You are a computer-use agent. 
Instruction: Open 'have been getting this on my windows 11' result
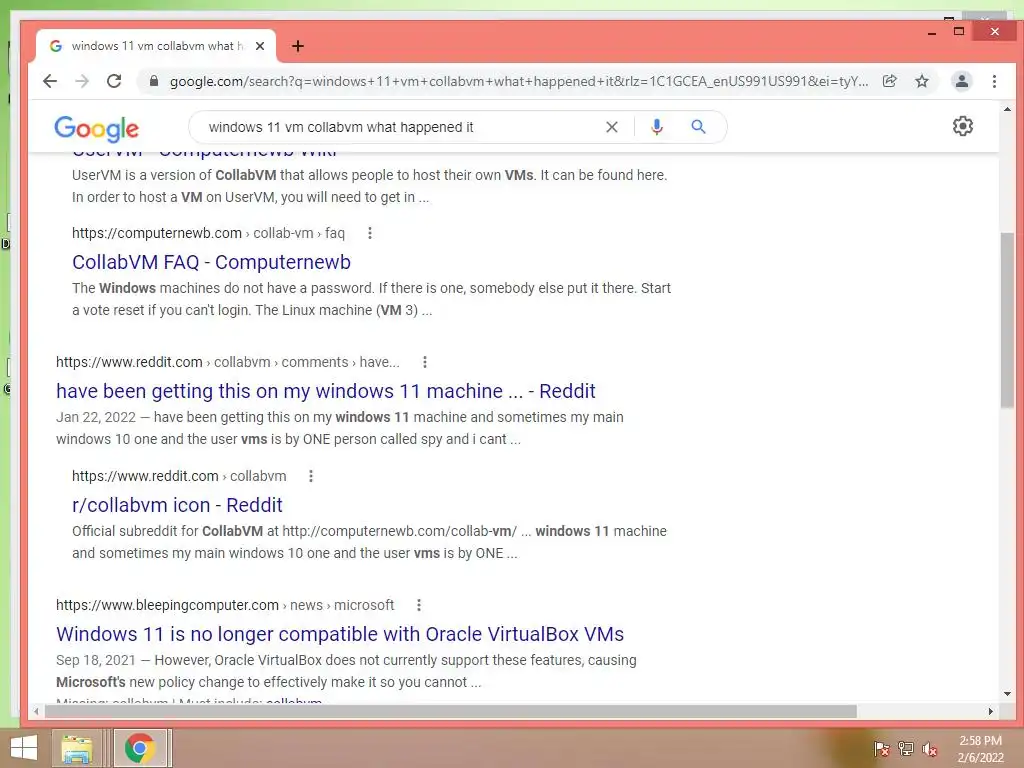coord(326,391)
